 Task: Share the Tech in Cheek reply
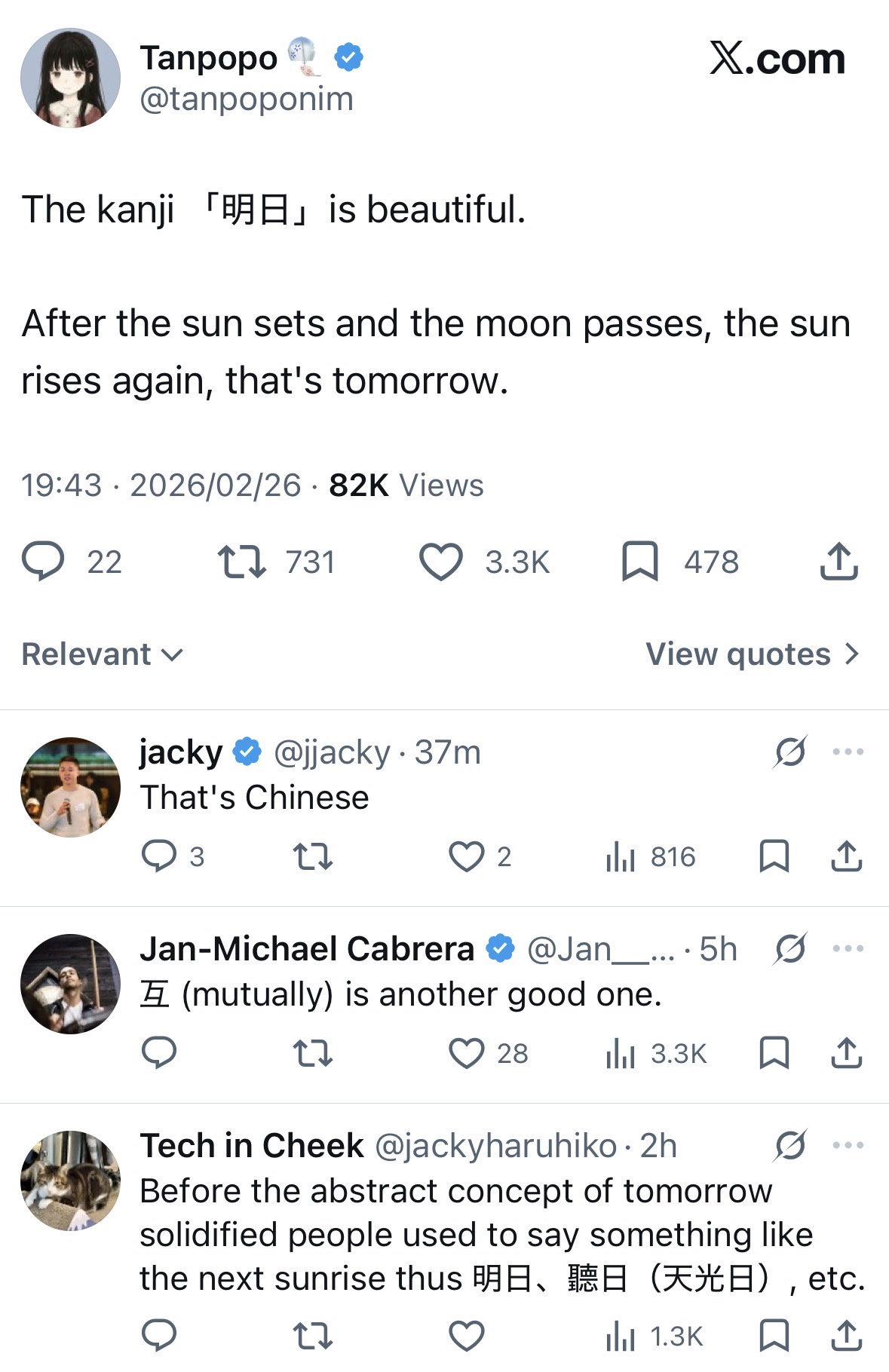846,1336
